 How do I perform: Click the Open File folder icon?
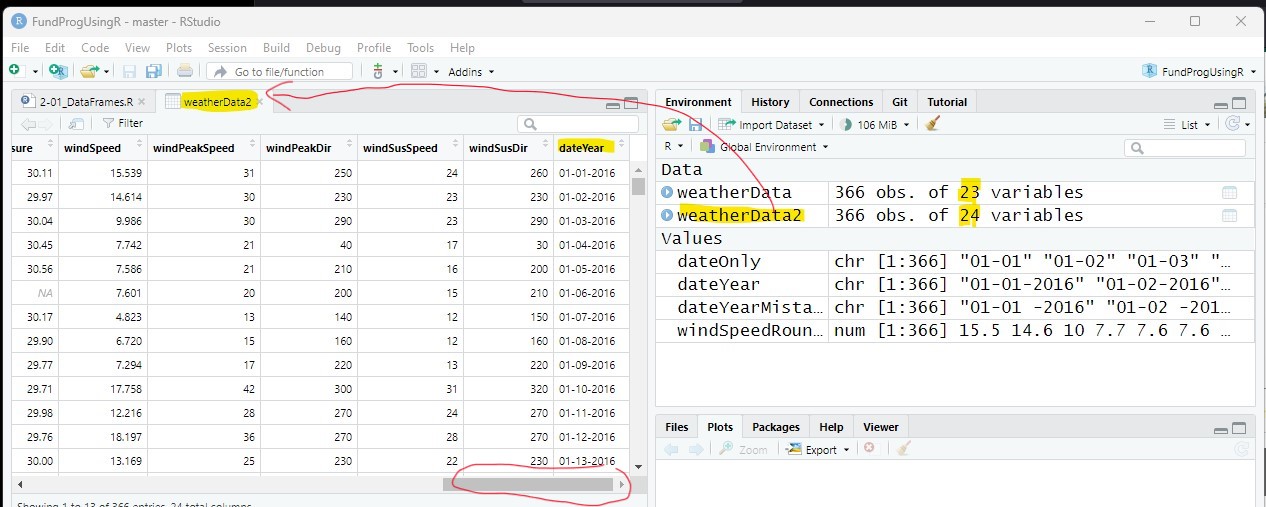click(90, 71)
